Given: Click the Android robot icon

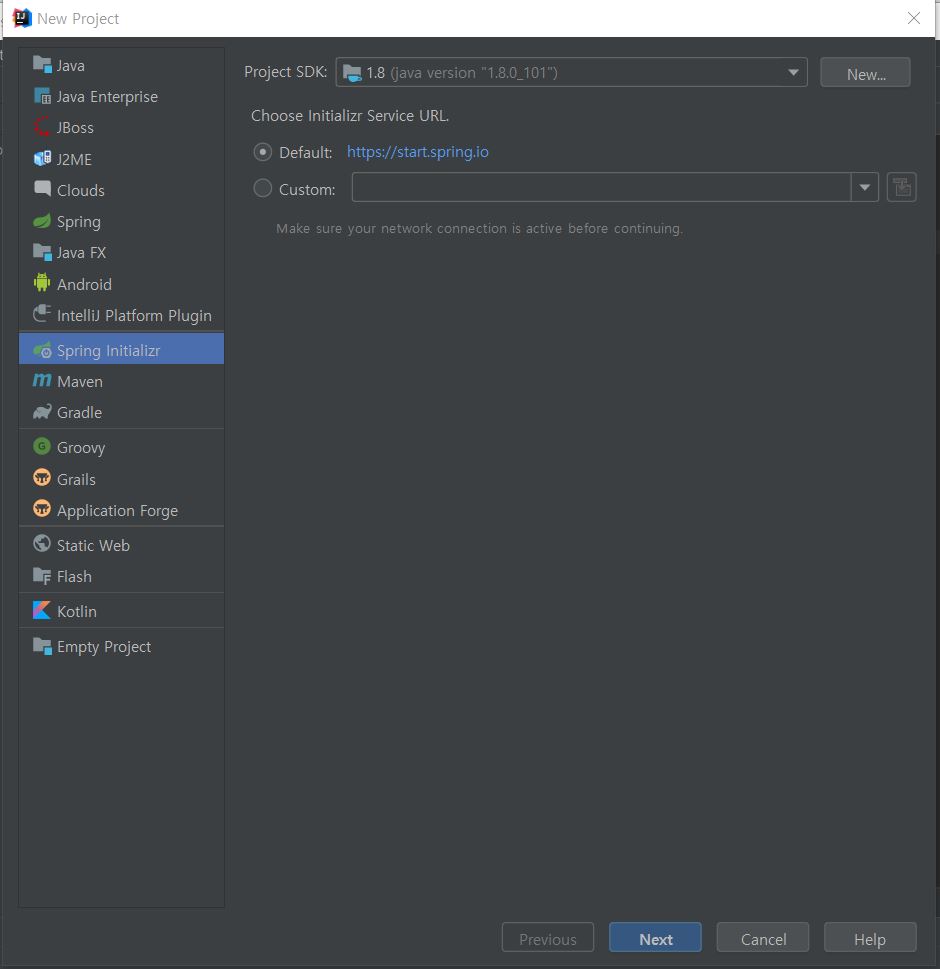Looking at the screenshot, I should 42,283.
